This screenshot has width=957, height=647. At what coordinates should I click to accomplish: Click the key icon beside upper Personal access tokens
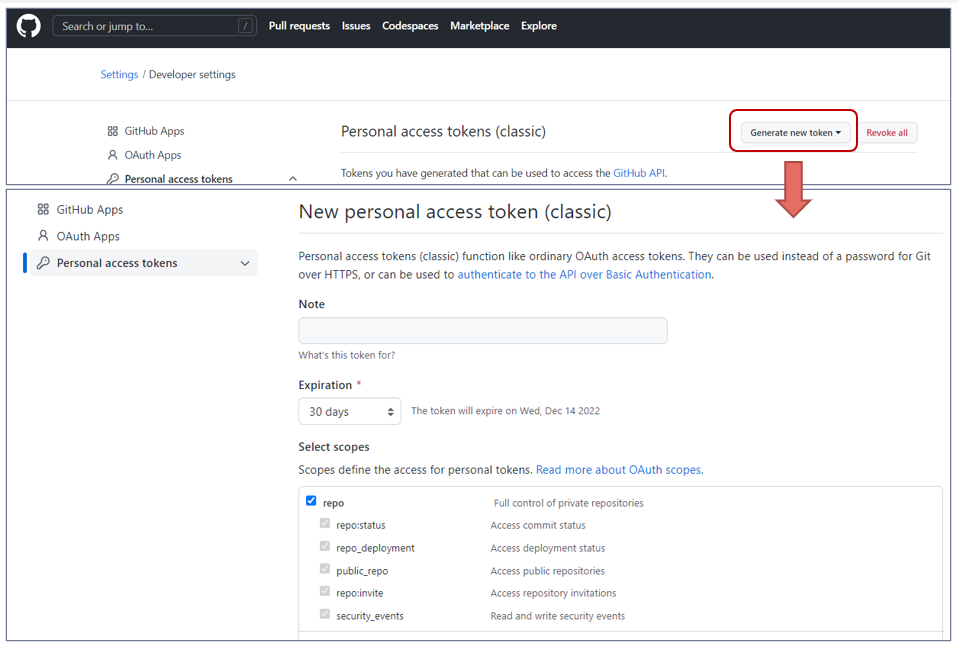pyautogui.click(x=112, y=179)
